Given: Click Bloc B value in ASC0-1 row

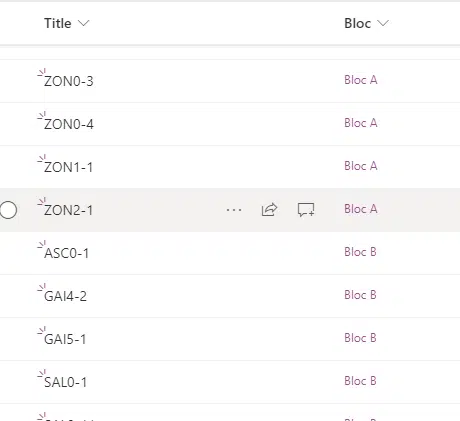Looking at the screenshot, I should click(x=360, y=252).
